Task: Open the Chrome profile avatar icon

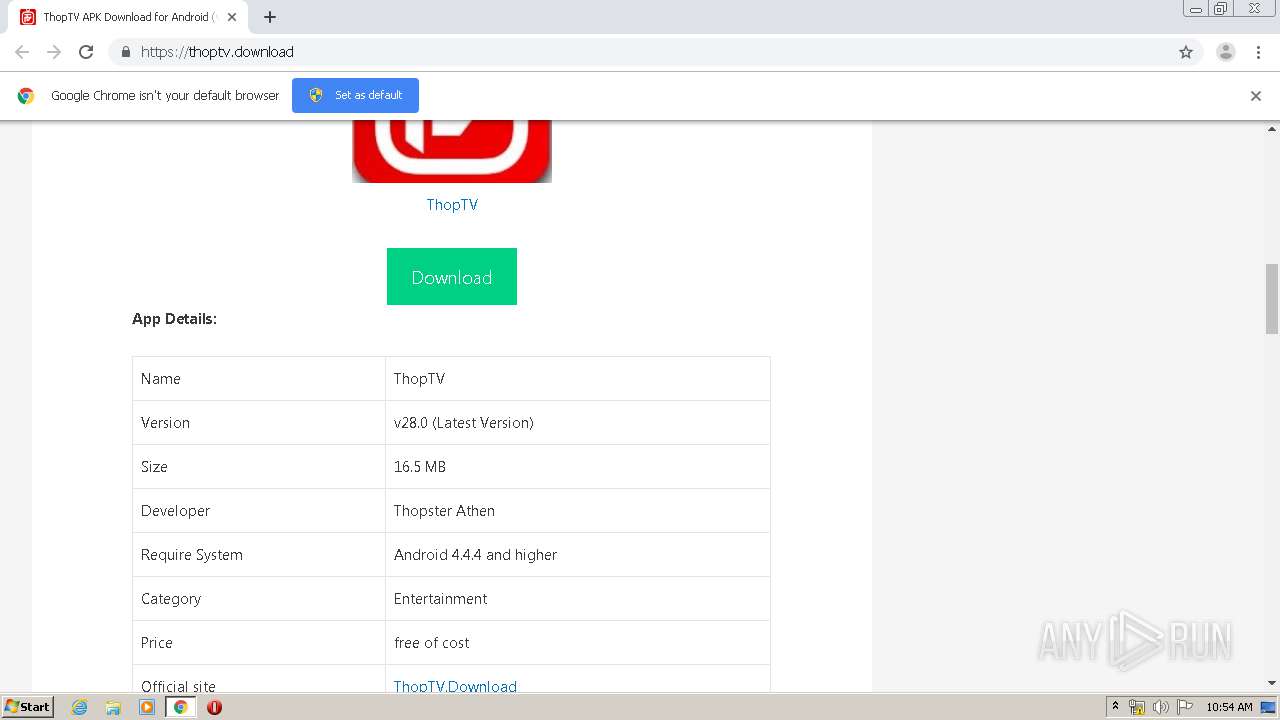Action: (1226, 52)
